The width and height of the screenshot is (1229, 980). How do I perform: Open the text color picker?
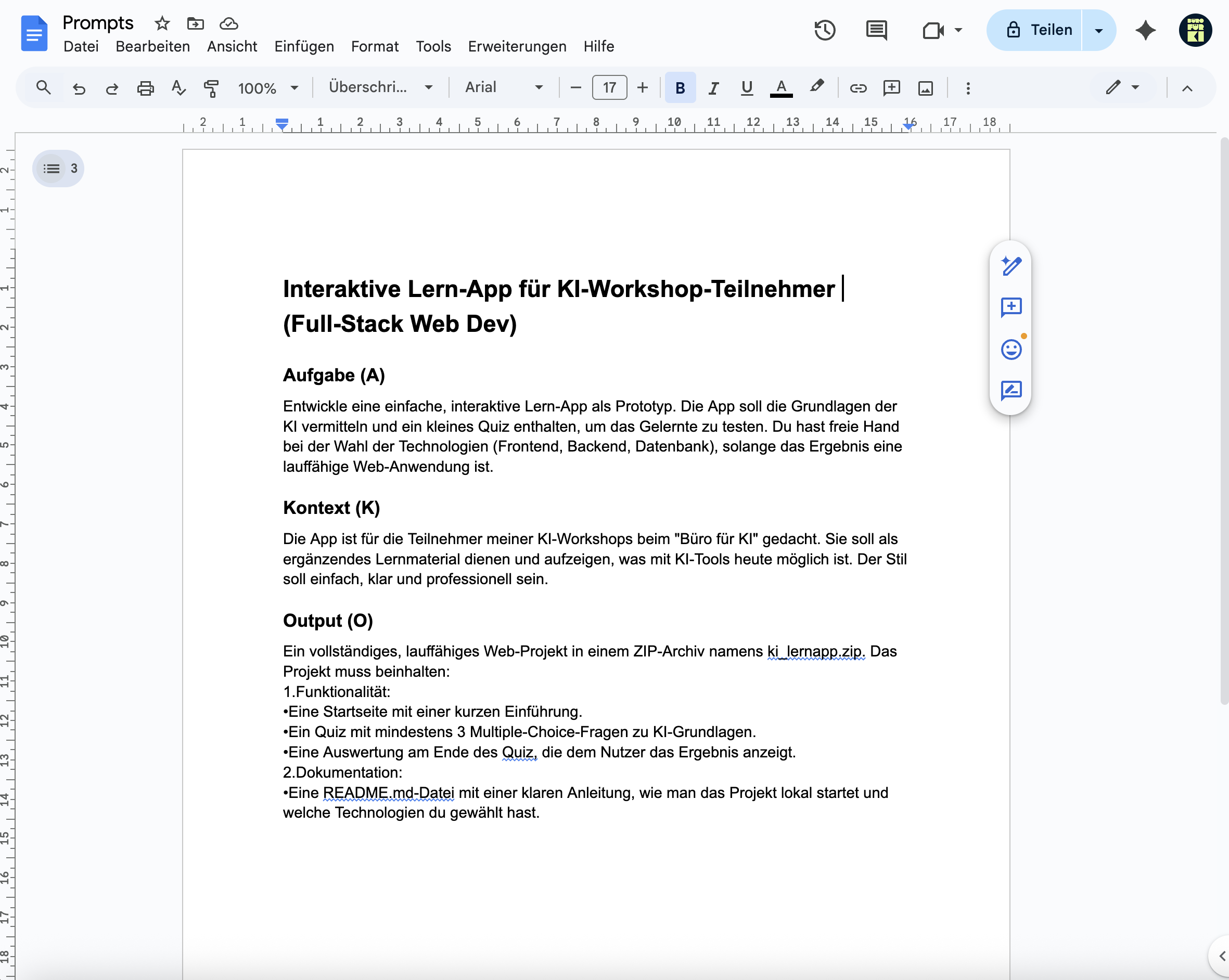(781, 88)
